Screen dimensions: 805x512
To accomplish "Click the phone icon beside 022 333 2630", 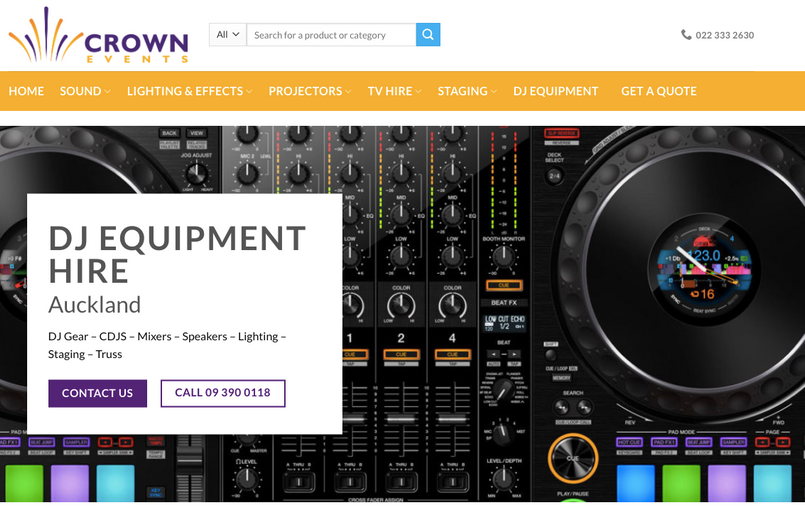I will [686, 35].
